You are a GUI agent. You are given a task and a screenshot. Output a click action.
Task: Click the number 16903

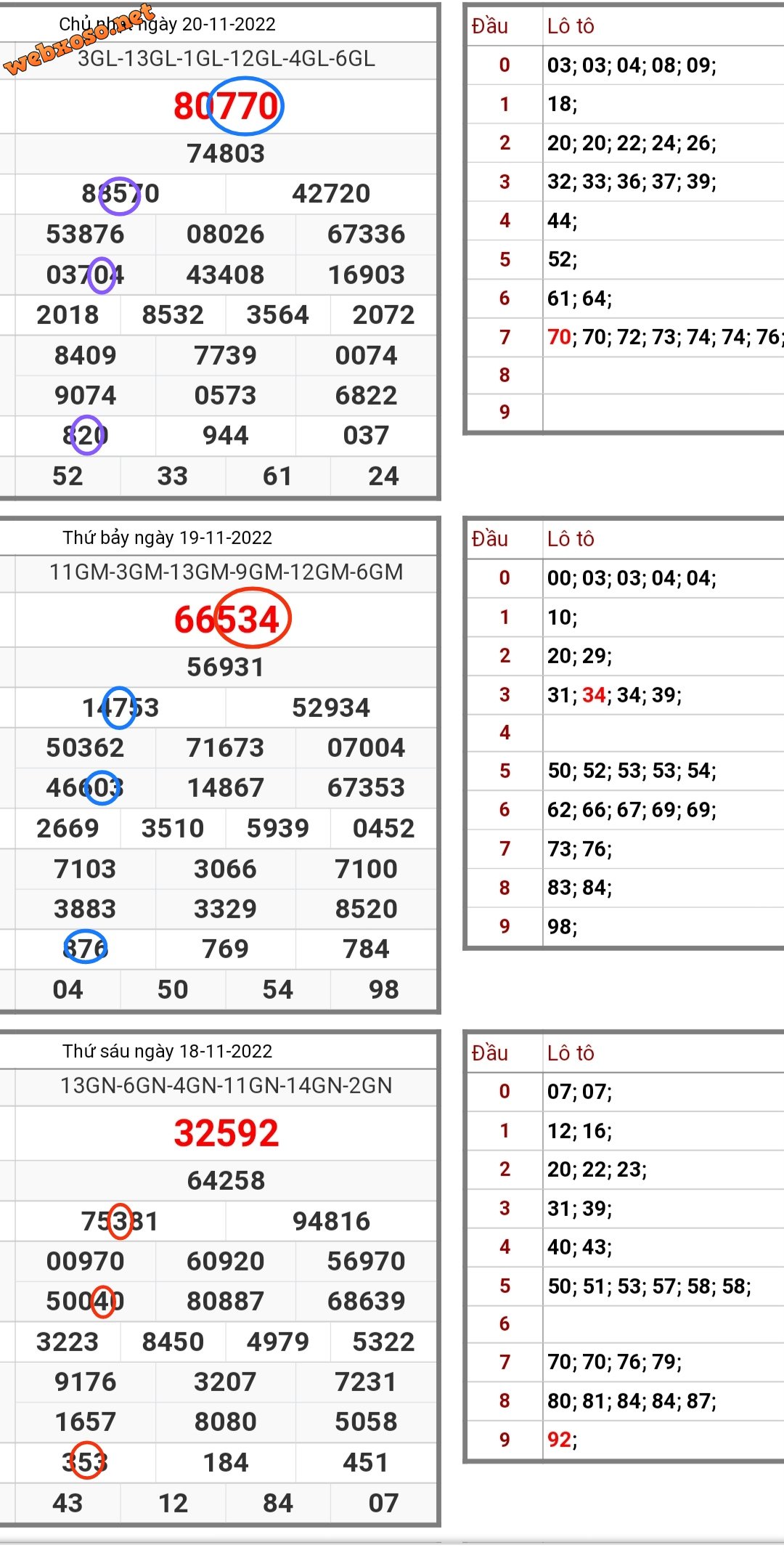click(x=367, y=275)
